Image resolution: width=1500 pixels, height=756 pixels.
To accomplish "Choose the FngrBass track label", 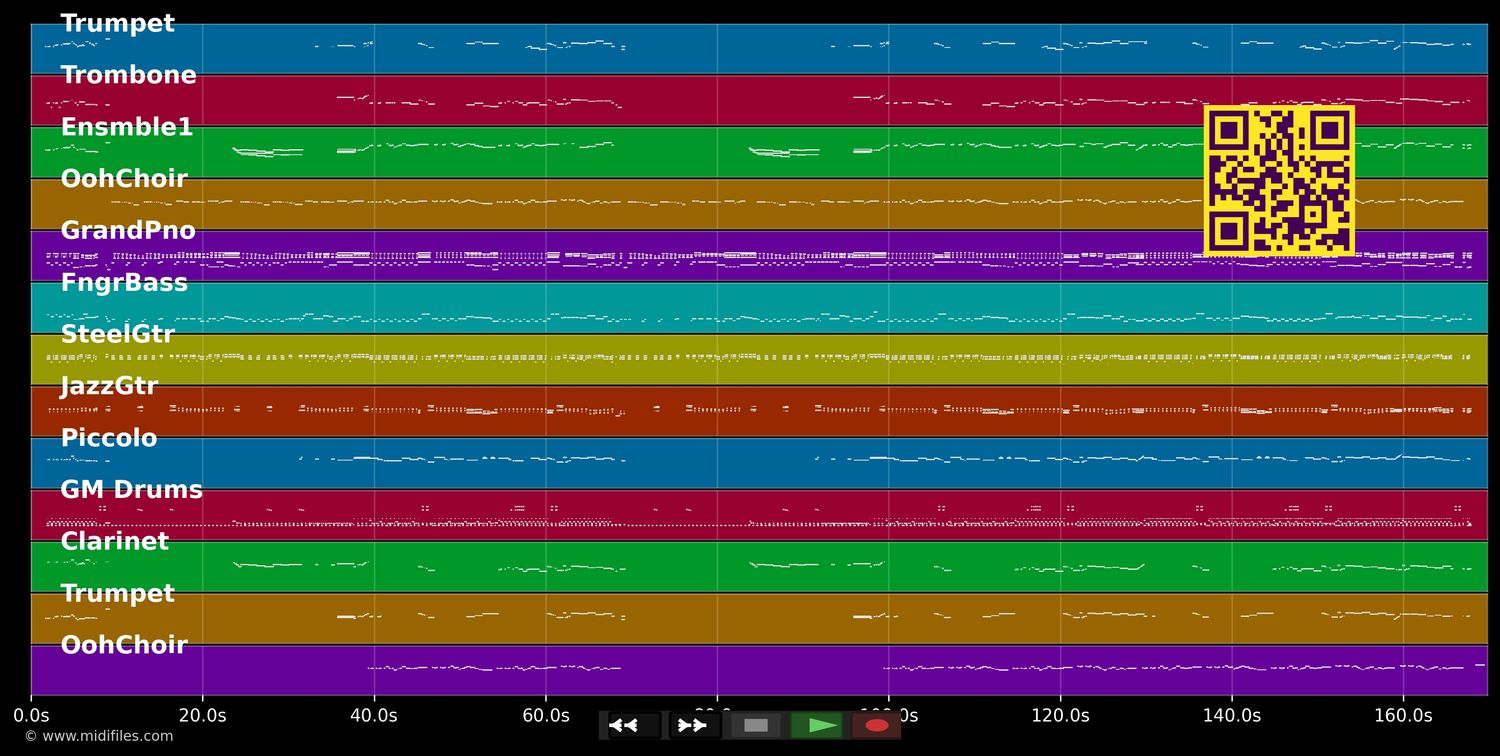I will (x=124, y=283).
